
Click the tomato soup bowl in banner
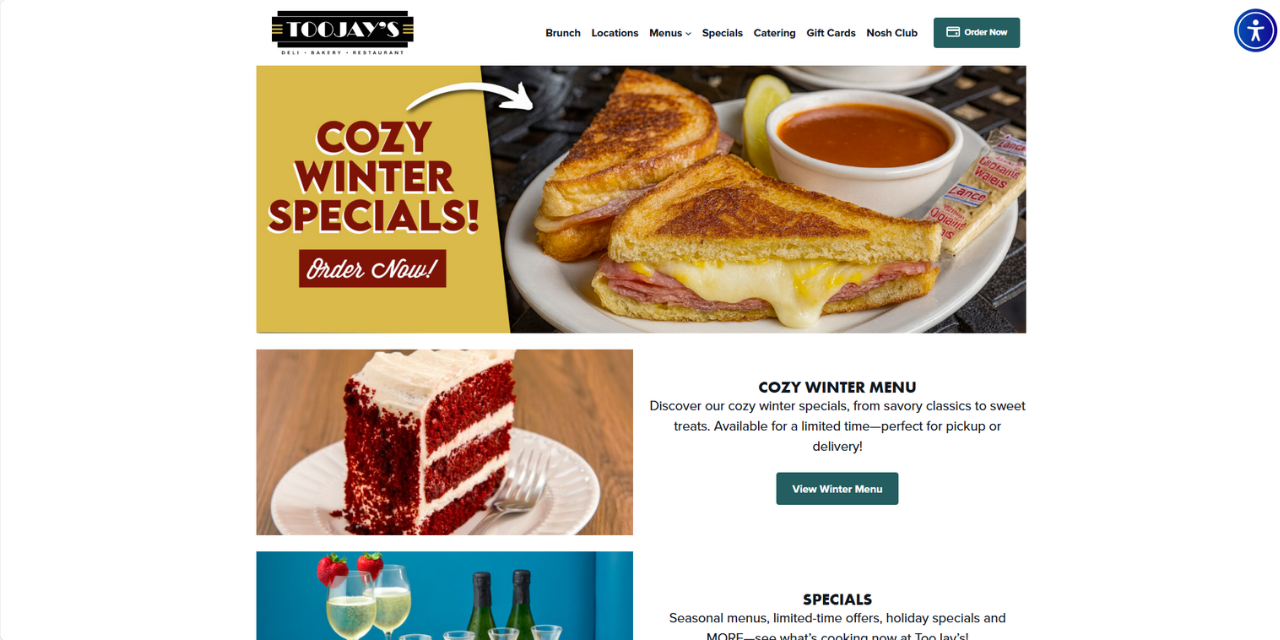click(x=862, y=140)
